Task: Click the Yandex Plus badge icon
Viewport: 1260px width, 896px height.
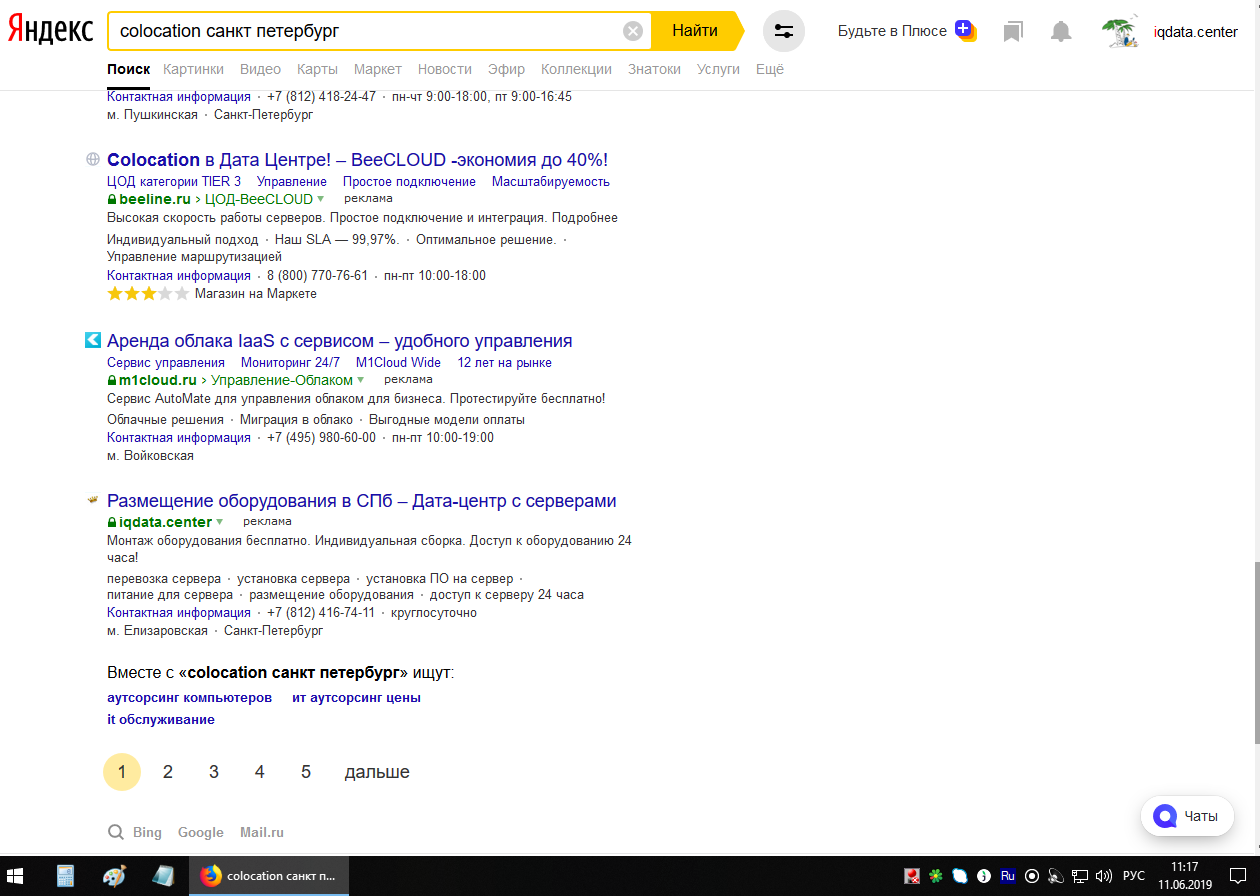Action: point(965,30)
